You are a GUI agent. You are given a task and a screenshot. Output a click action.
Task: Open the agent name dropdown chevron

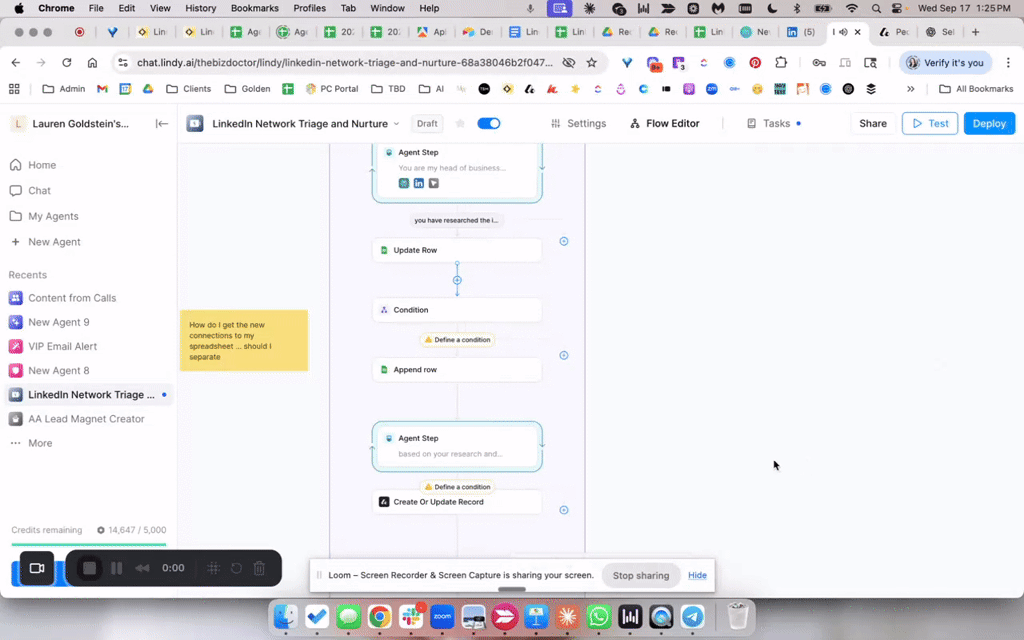click(397, 124)
